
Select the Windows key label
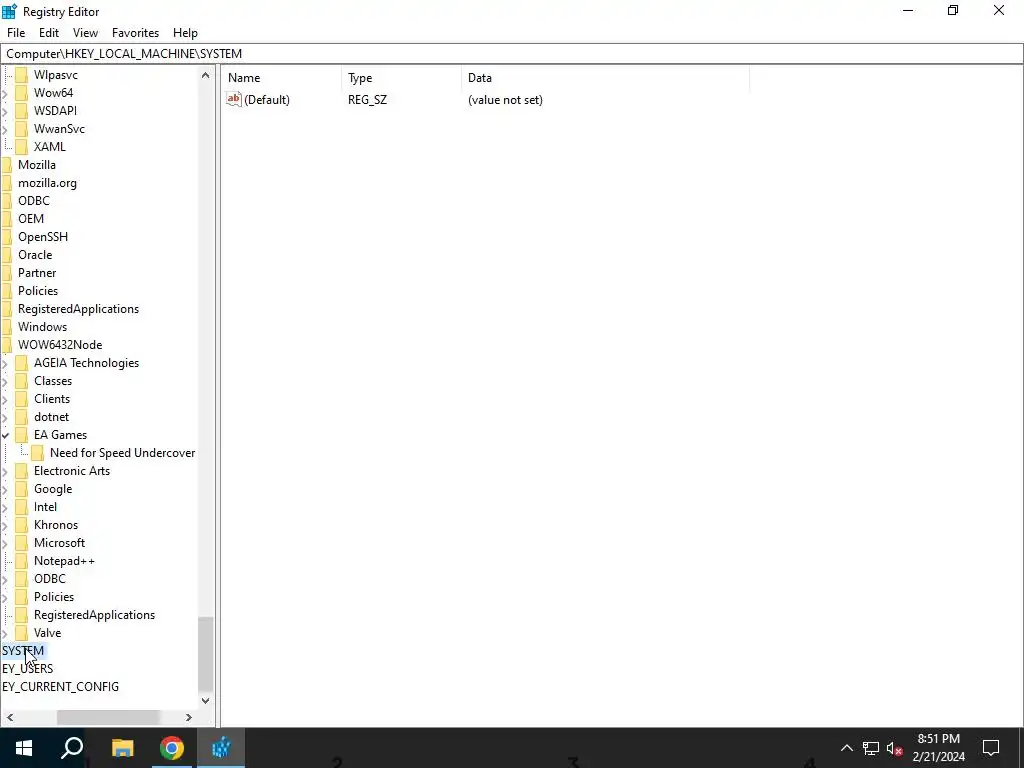pyautogui.click(x=42, y=327)
